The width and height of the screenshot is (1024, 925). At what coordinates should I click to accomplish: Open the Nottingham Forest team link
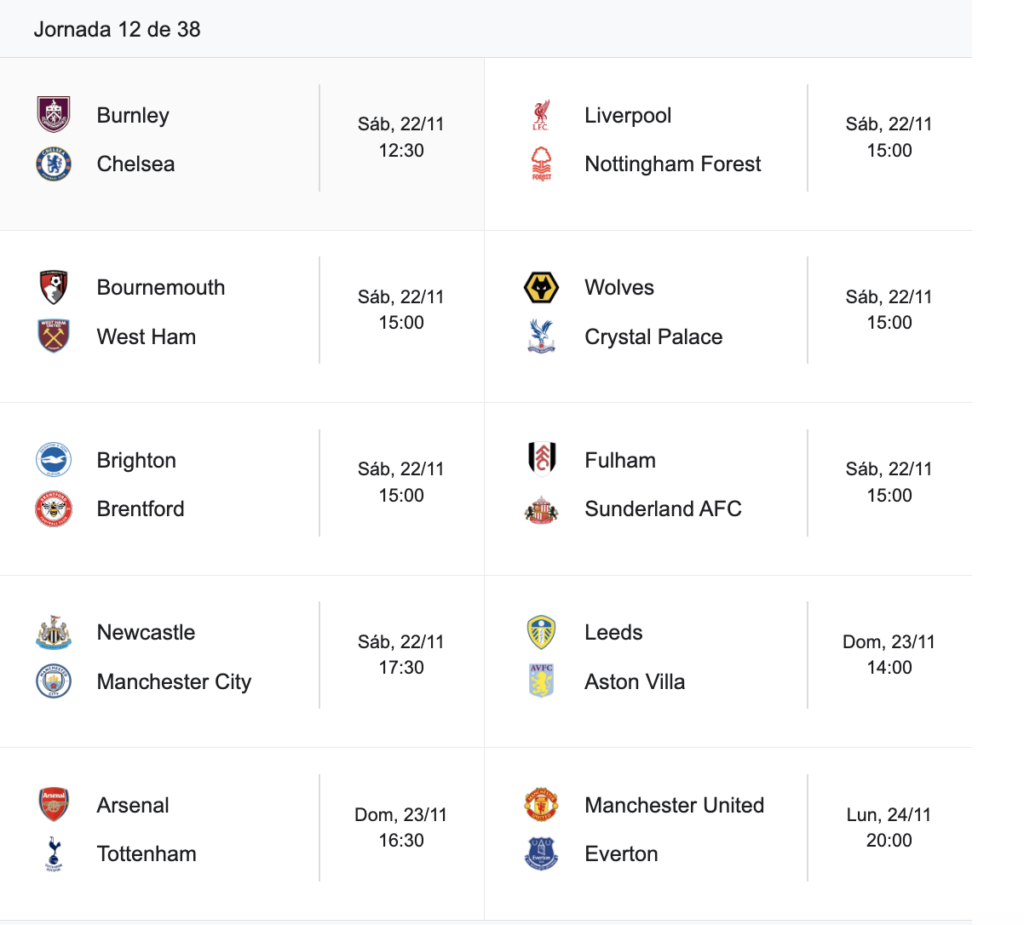(x=672, y=164)
